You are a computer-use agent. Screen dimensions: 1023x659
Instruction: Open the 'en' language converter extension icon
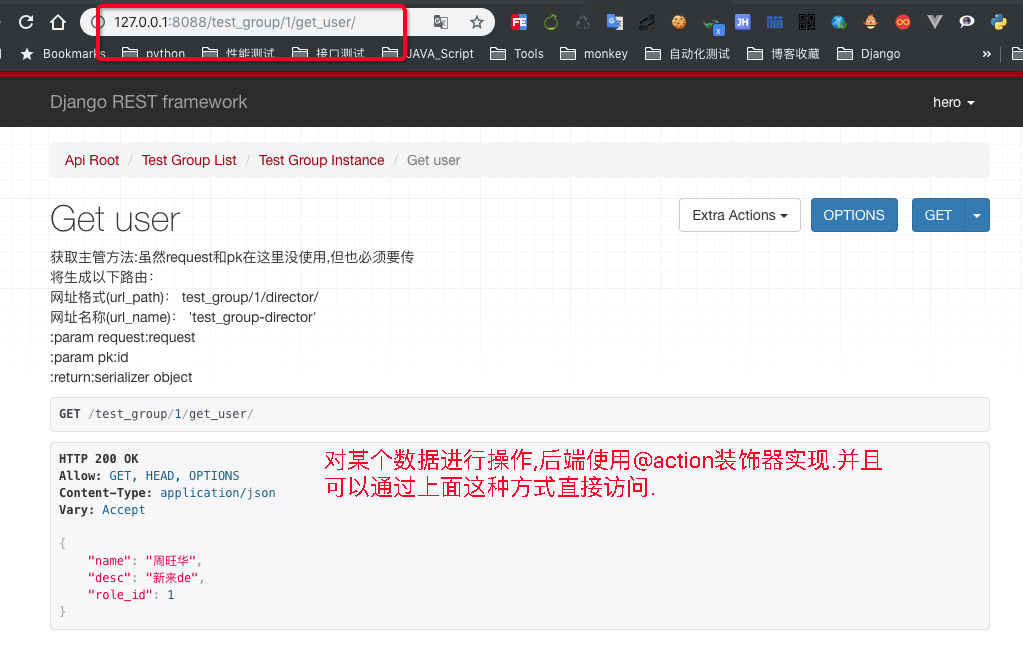pos(647,22)
